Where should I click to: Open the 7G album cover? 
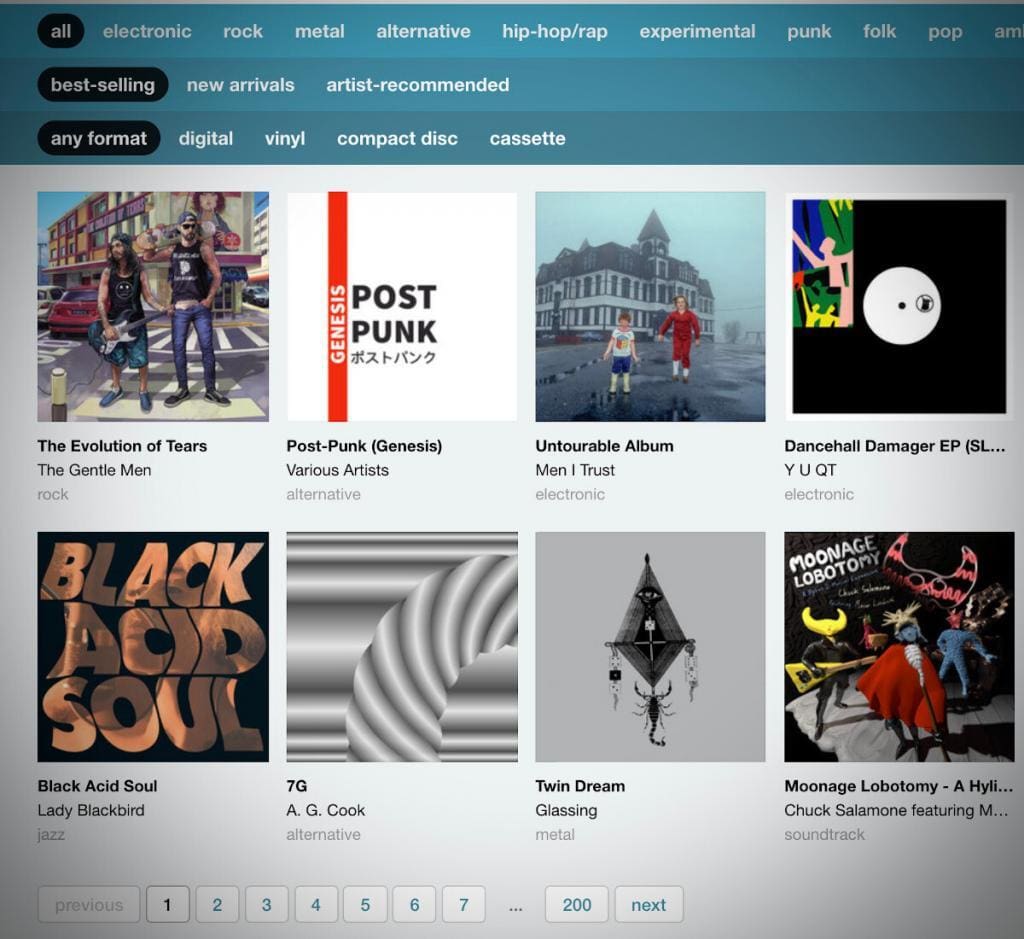[x=402, y=646]
